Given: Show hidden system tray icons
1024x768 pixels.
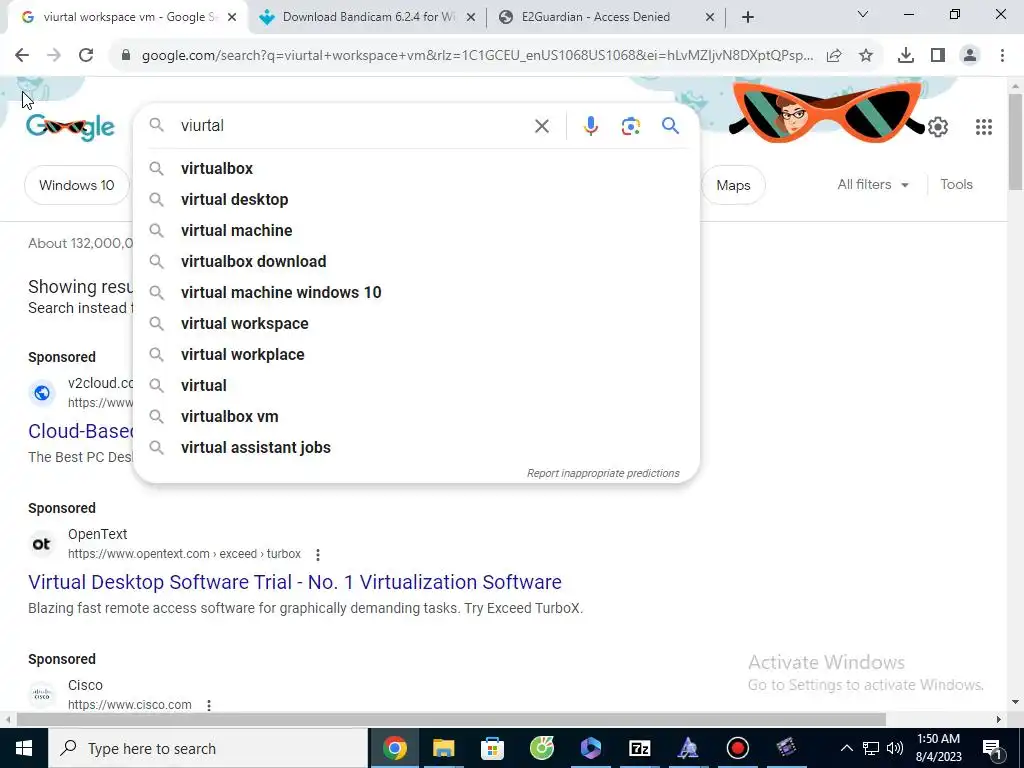Looking at the screenshot, I should (x=846, y=748).
